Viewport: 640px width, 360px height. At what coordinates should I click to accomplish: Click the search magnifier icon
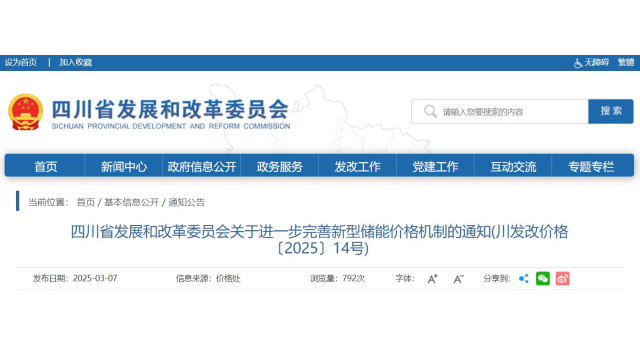coord(430,111)
